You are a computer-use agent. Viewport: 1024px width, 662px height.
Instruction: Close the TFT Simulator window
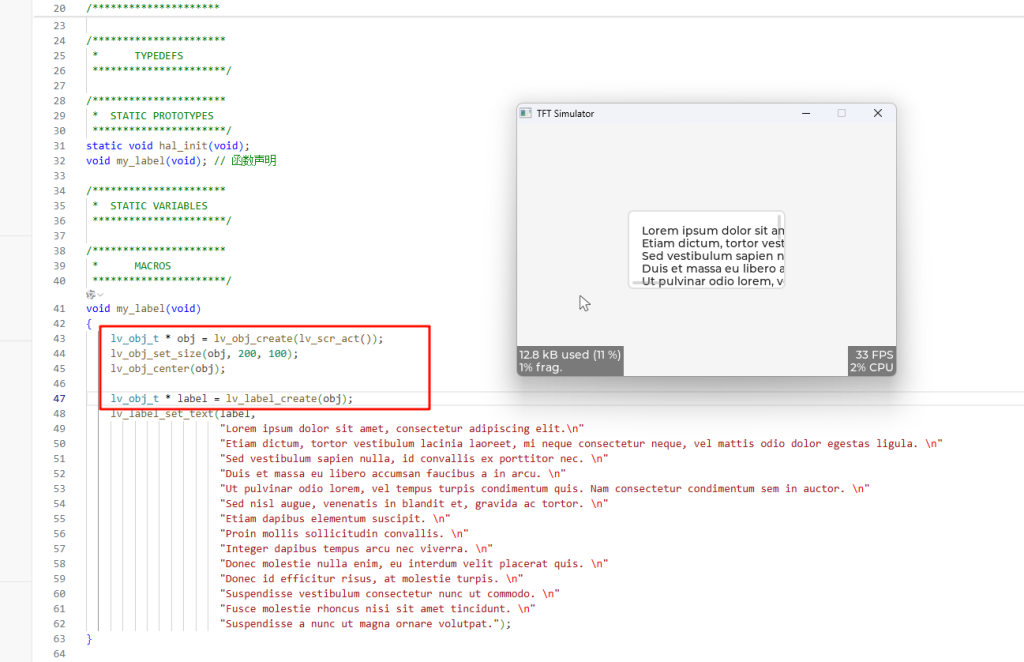click(877, 114)
